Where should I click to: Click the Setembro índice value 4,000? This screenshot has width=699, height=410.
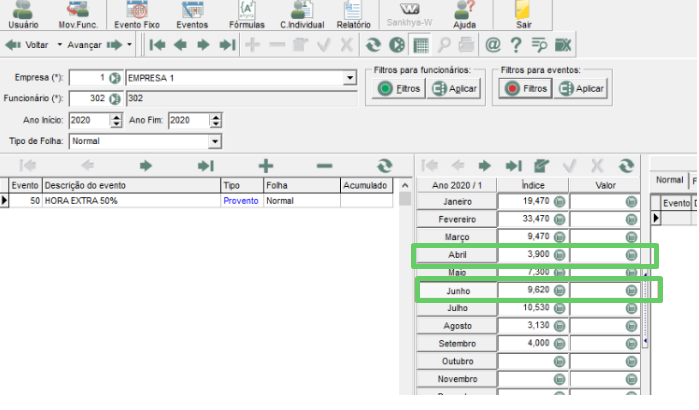[x=538, y=343]
